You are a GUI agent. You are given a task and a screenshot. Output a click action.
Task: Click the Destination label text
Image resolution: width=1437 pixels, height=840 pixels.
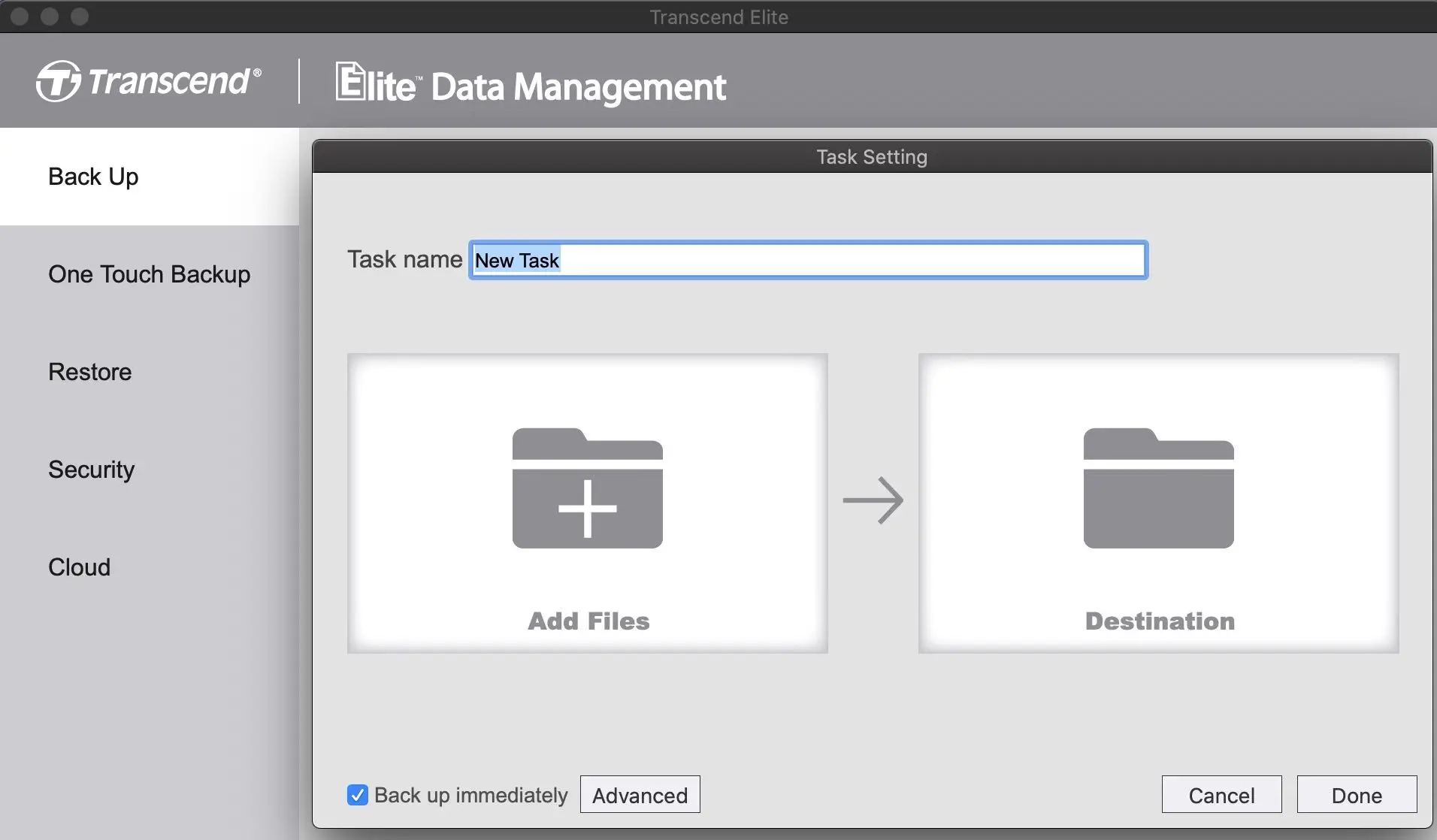(x=1159, y=621)
